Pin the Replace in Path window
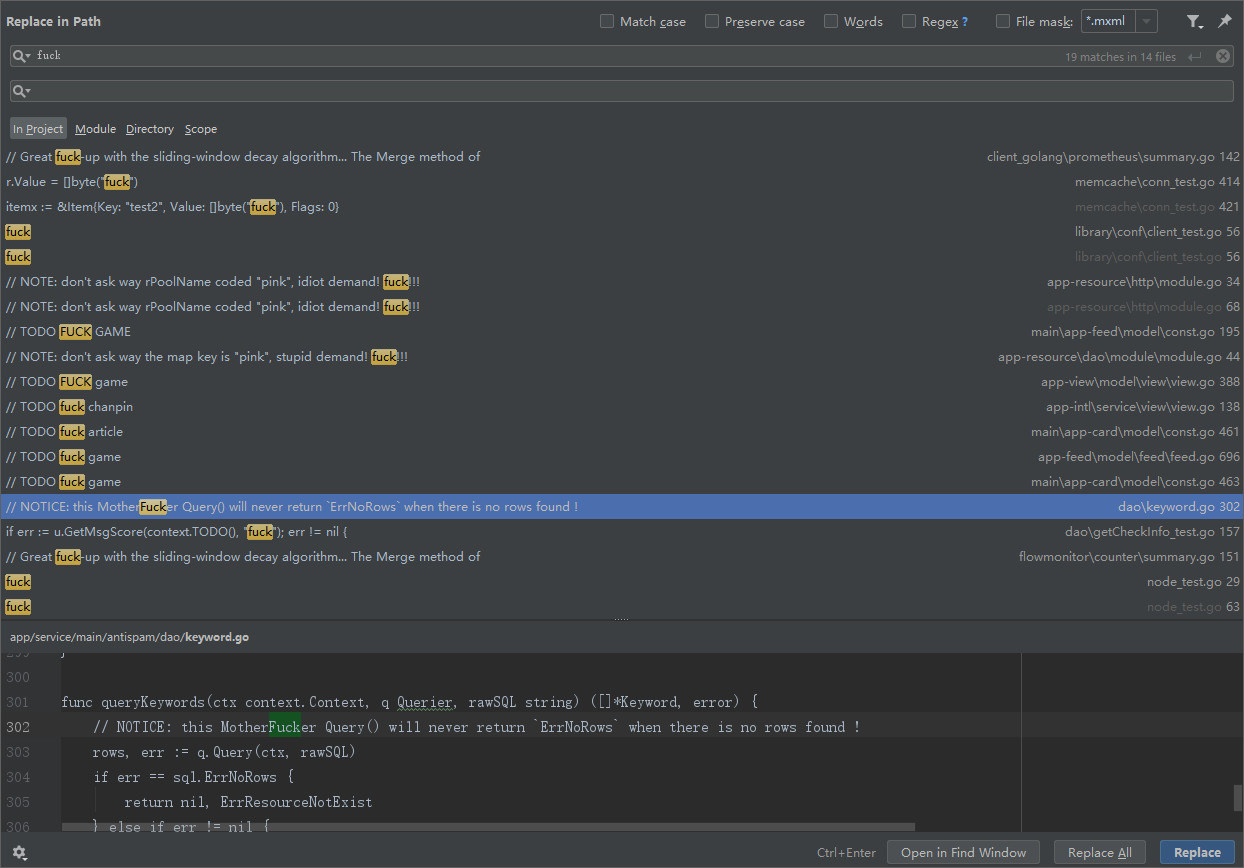 click(x=1224, y=21)
